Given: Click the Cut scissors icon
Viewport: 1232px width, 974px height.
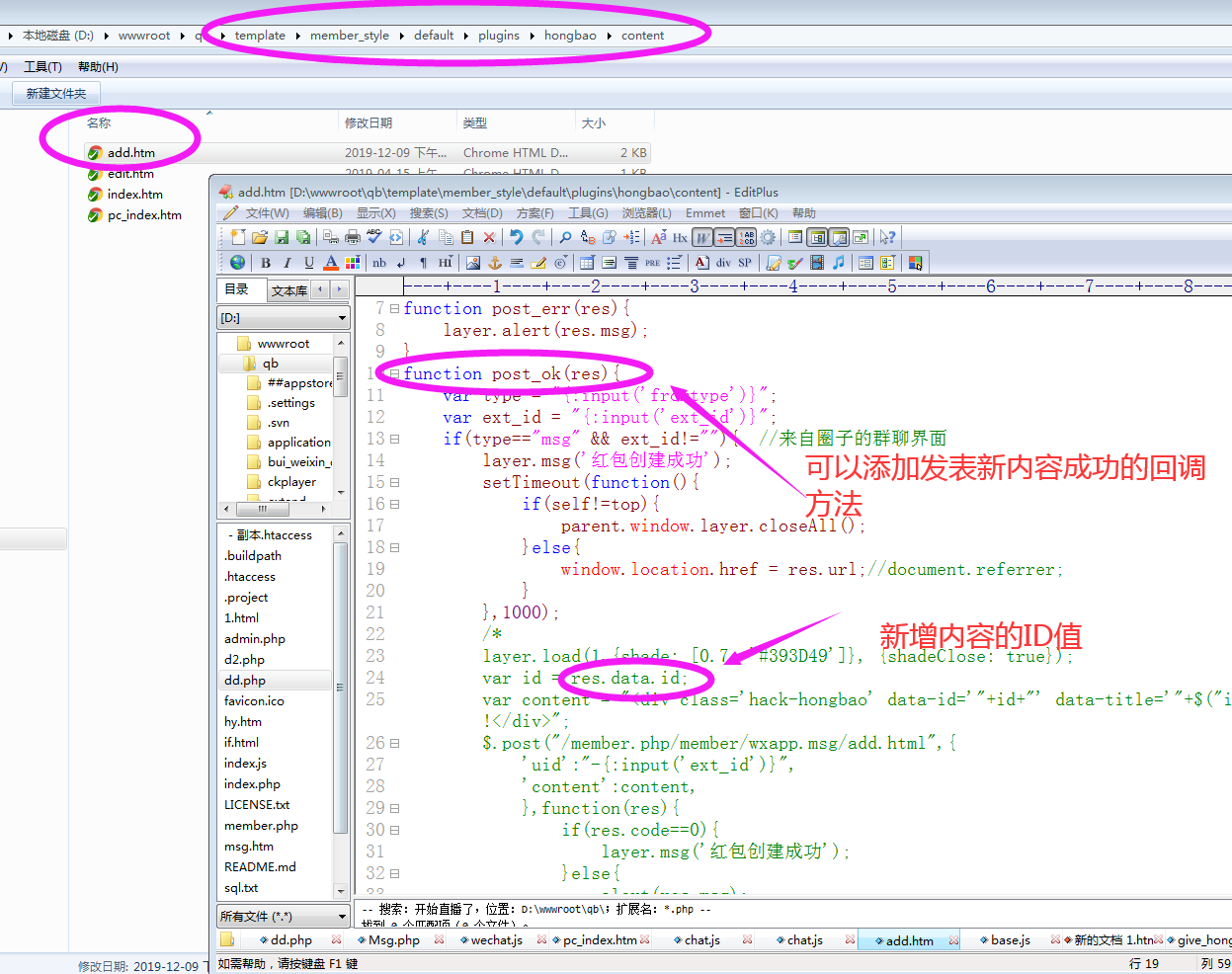Looking at the screenshot, I should tap(423, 237).
